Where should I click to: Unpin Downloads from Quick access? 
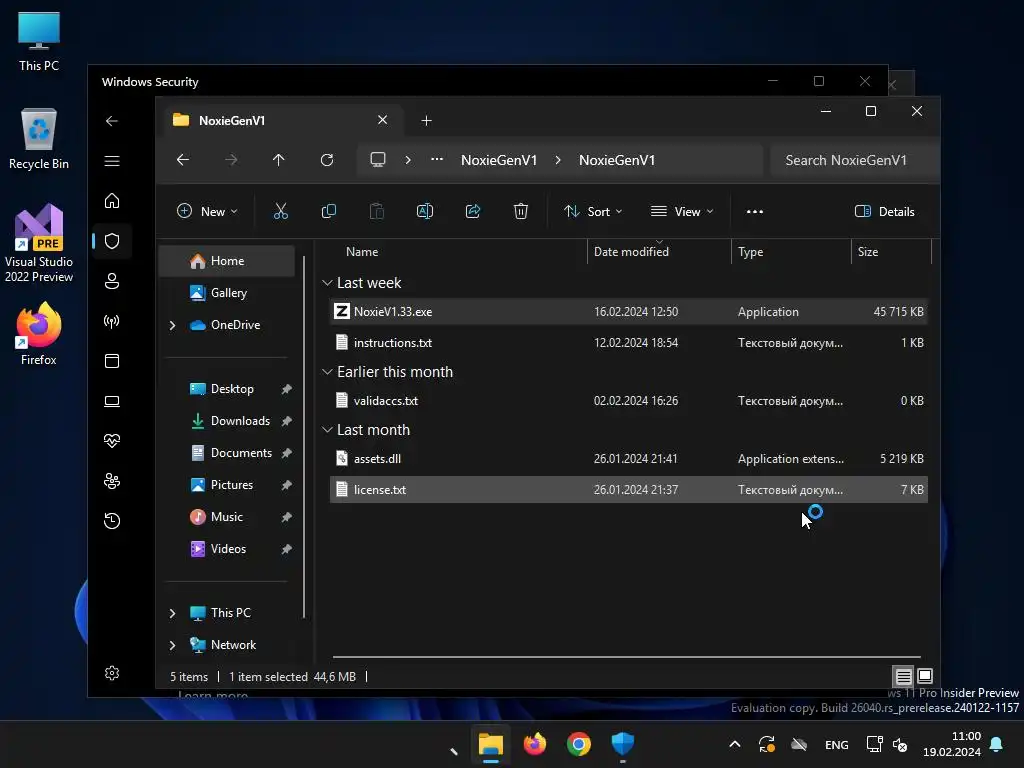click(286, 421)
